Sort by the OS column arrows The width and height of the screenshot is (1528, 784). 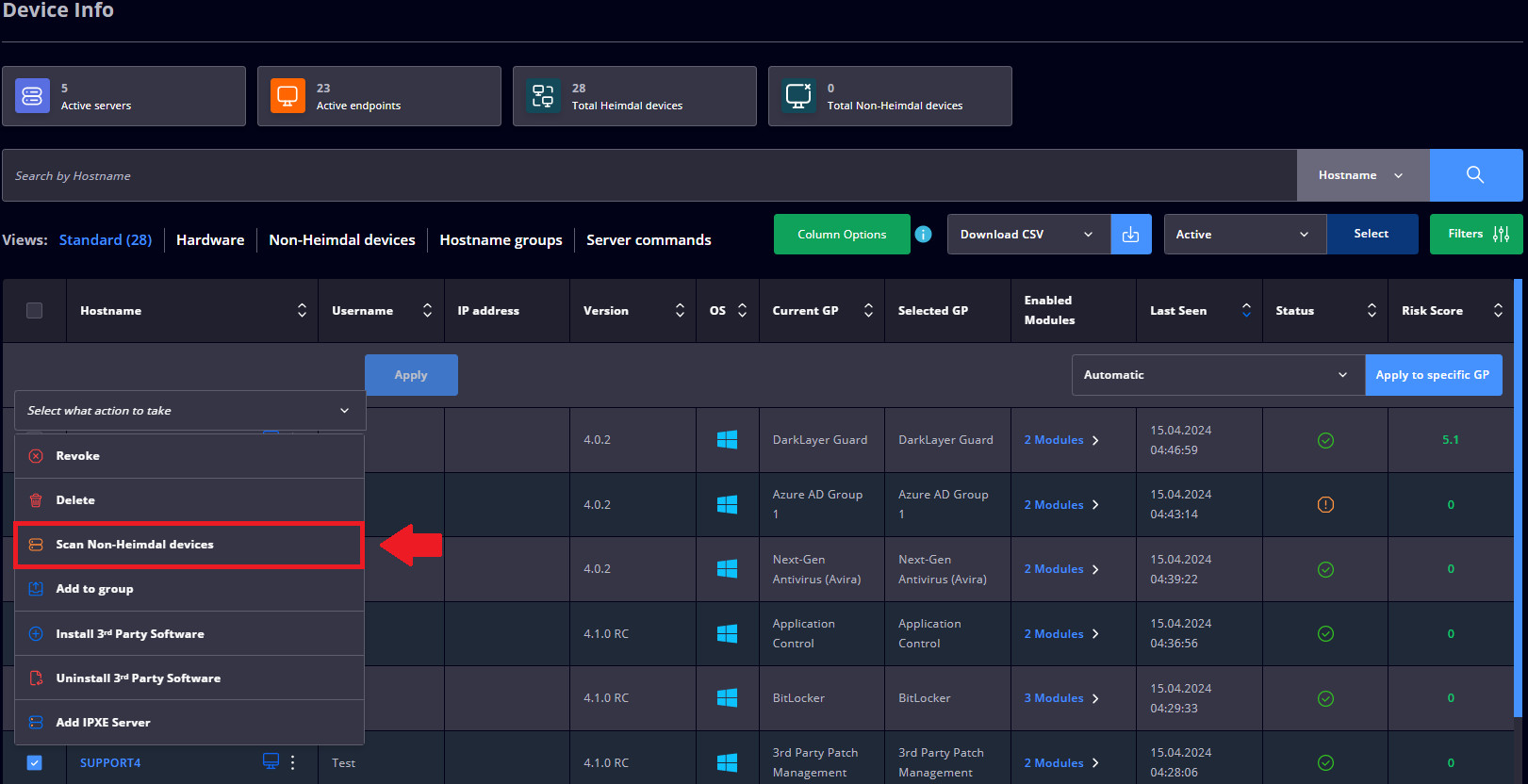(742, 310)
